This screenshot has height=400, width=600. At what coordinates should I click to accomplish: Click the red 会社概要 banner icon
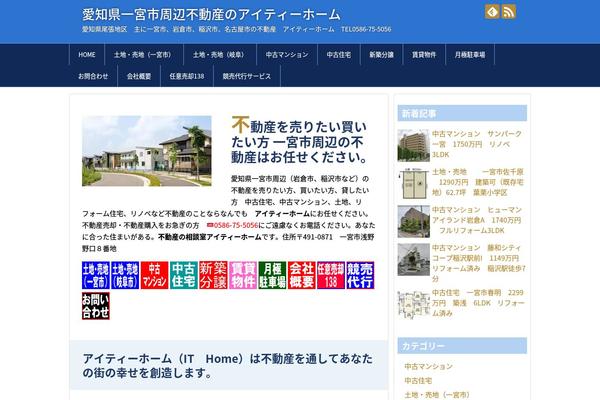[302, 275]
